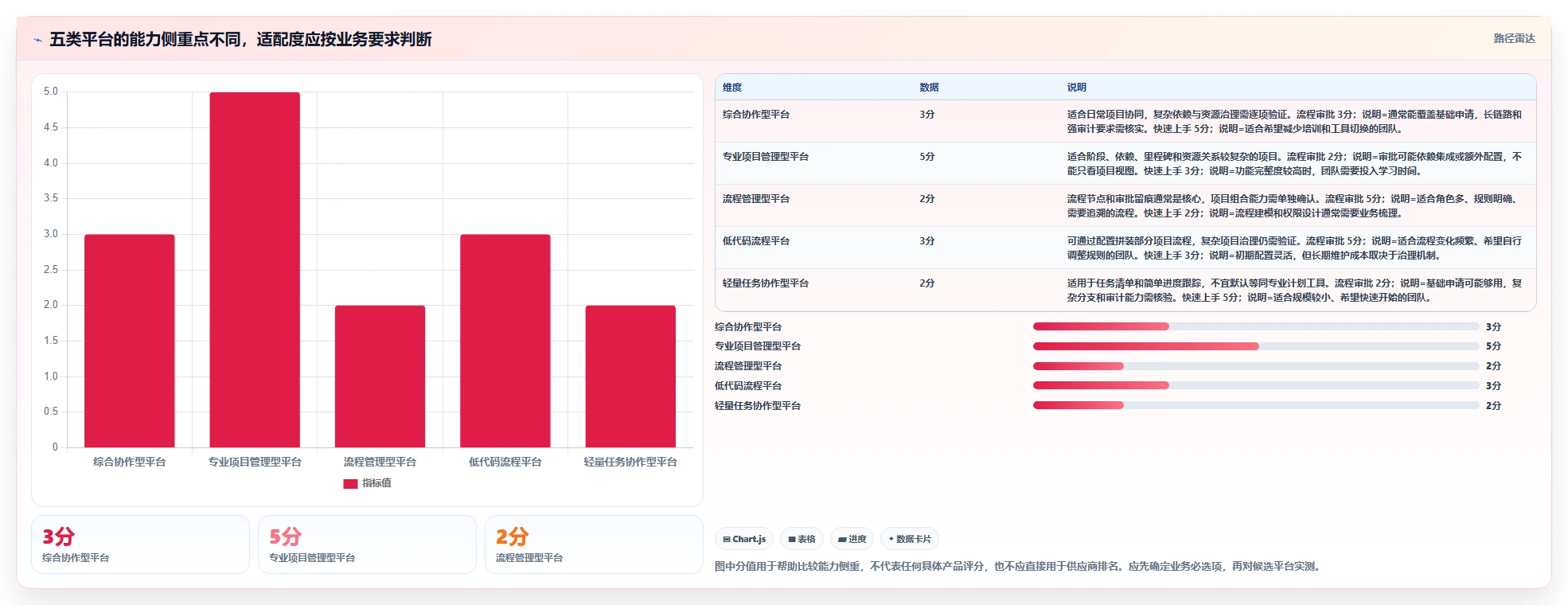Click the 维度 column header
Viewport: 1568px width, 605px height.
pos(732,88)
